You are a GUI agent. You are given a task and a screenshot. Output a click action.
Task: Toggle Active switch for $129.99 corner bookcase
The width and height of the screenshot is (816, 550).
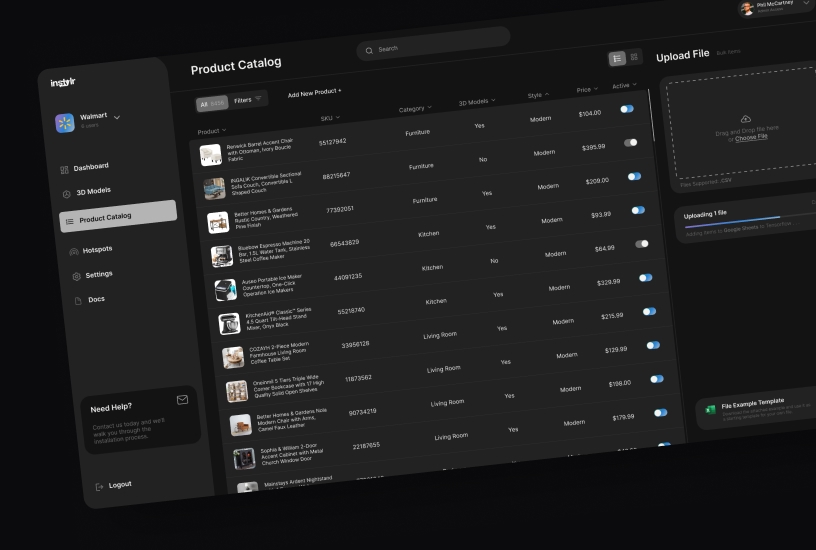[653, 346]
